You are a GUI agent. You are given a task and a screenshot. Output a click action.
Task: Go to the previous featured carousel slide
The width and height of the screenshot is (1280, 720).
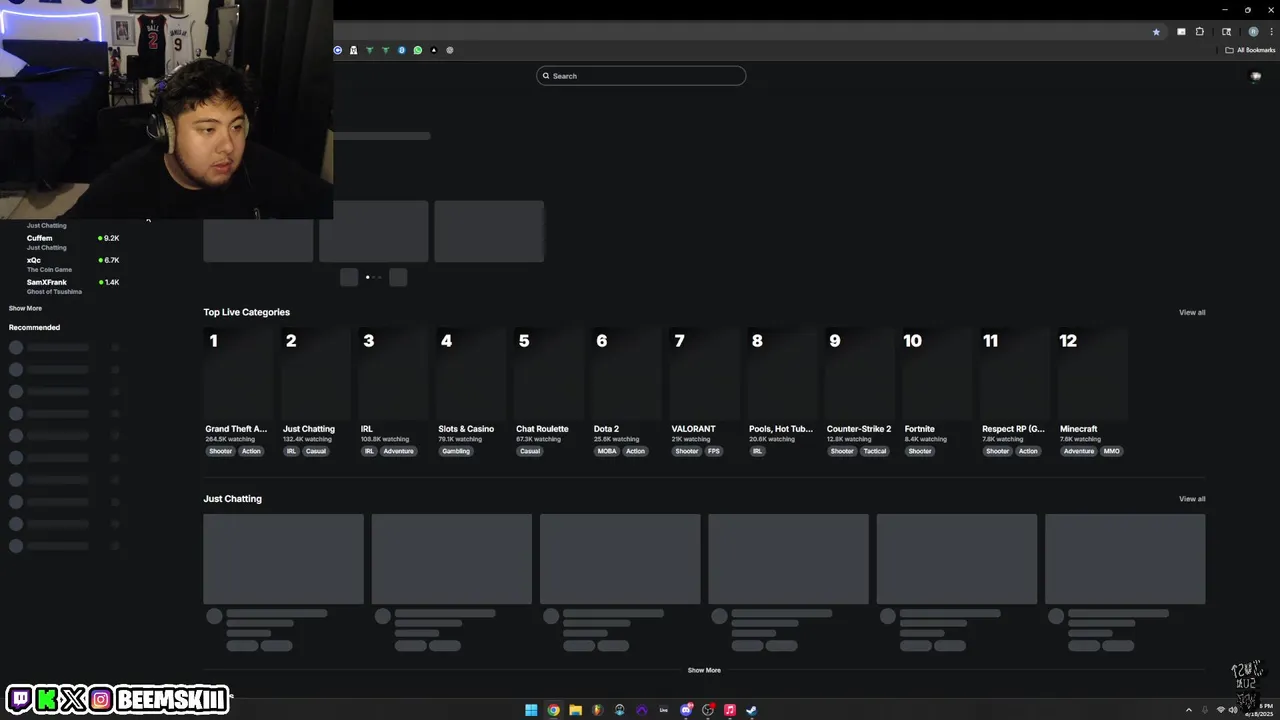[349, 277]
